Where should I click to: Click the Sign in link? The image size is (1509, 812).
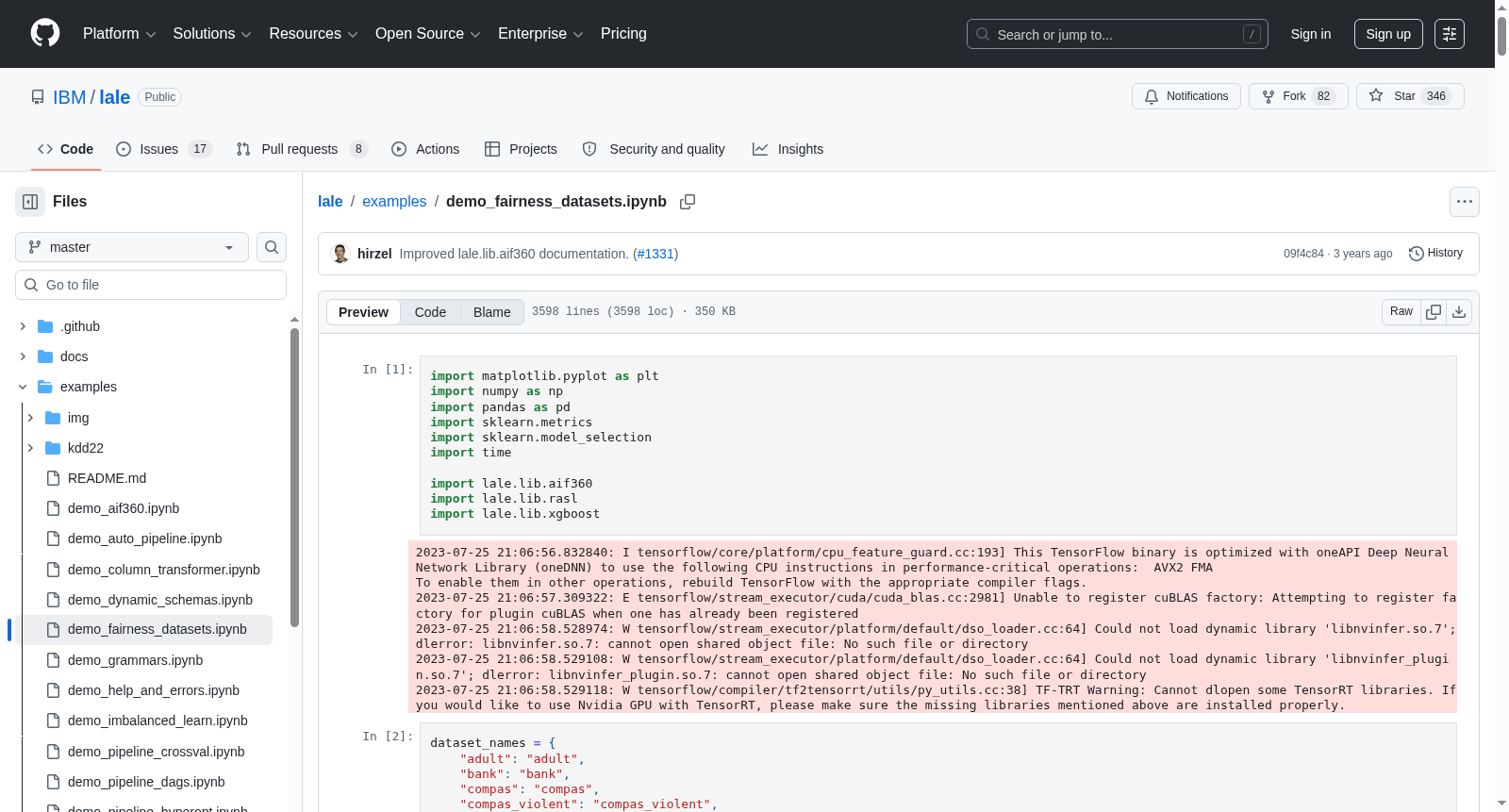[1311, 34]
